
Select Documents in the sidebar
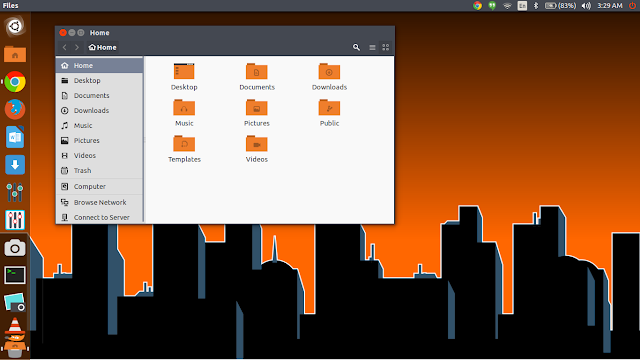(x=100, y=96)
